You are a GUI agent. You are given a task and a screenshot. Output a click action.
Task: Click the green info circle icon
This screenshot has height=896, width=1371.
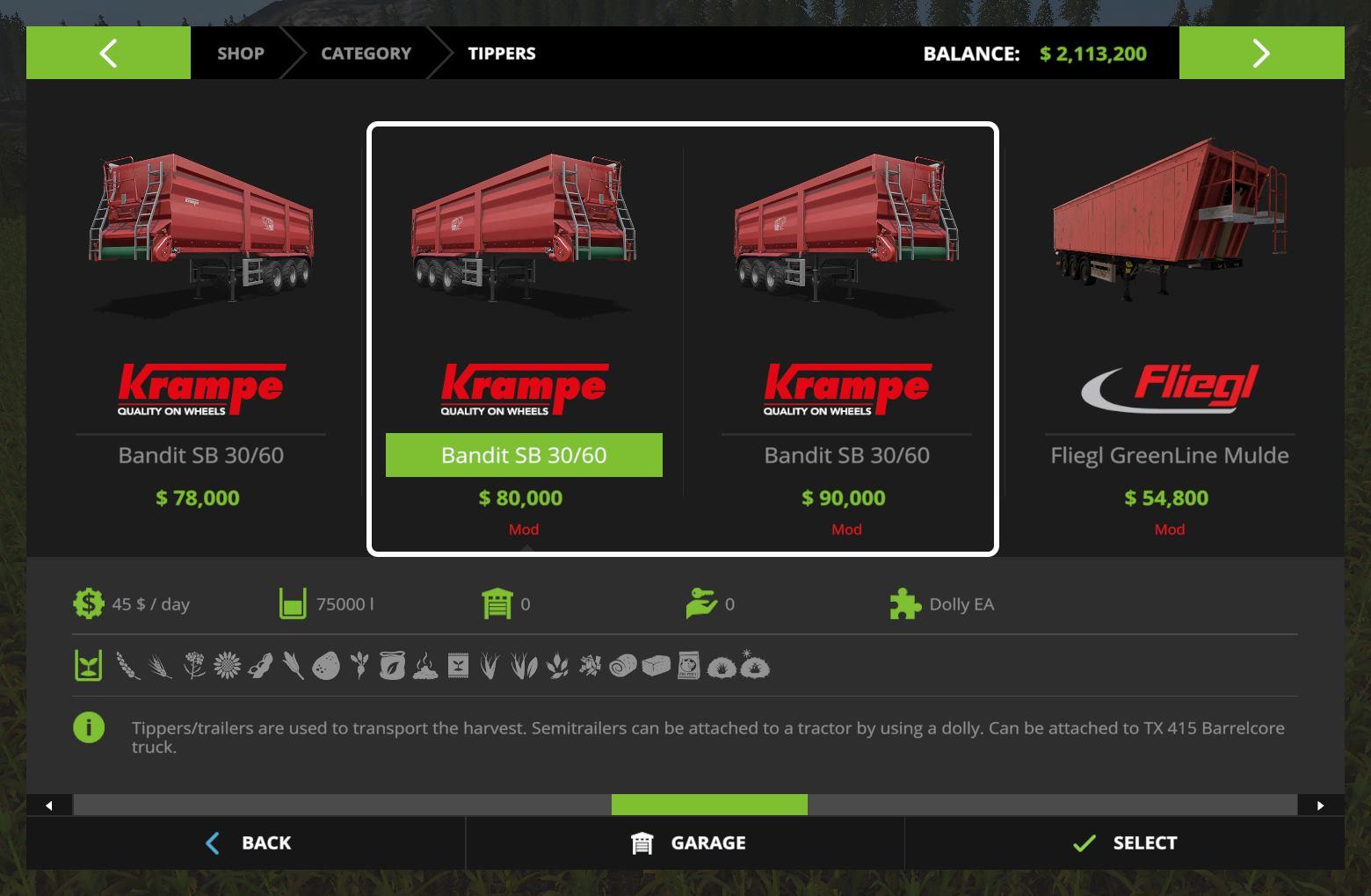[x=89, y=727]
